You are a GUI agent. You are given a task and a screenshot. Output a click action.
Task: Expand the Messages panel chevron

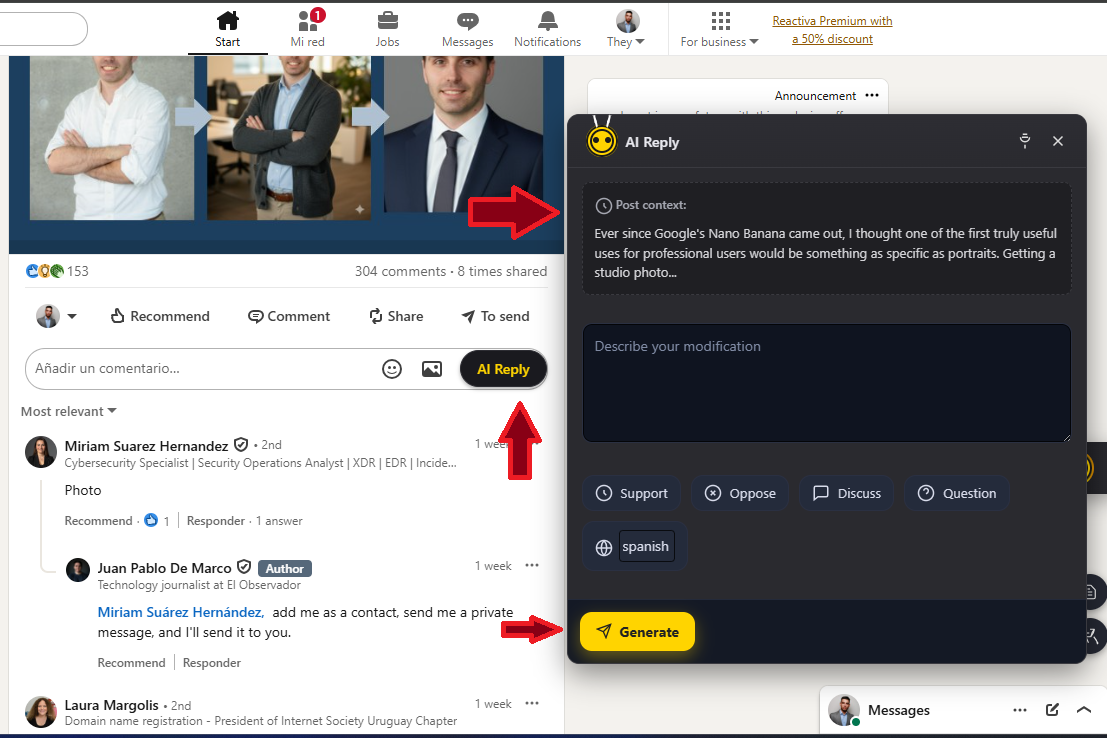(1084, 710)
